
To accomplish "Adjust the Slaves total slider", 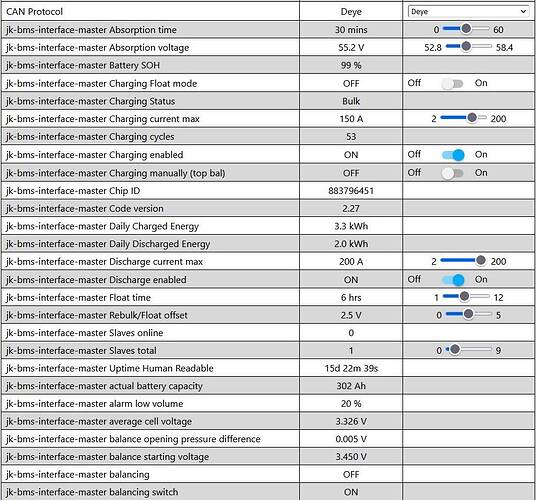I will pyautogui.click(x=468, y=350).
